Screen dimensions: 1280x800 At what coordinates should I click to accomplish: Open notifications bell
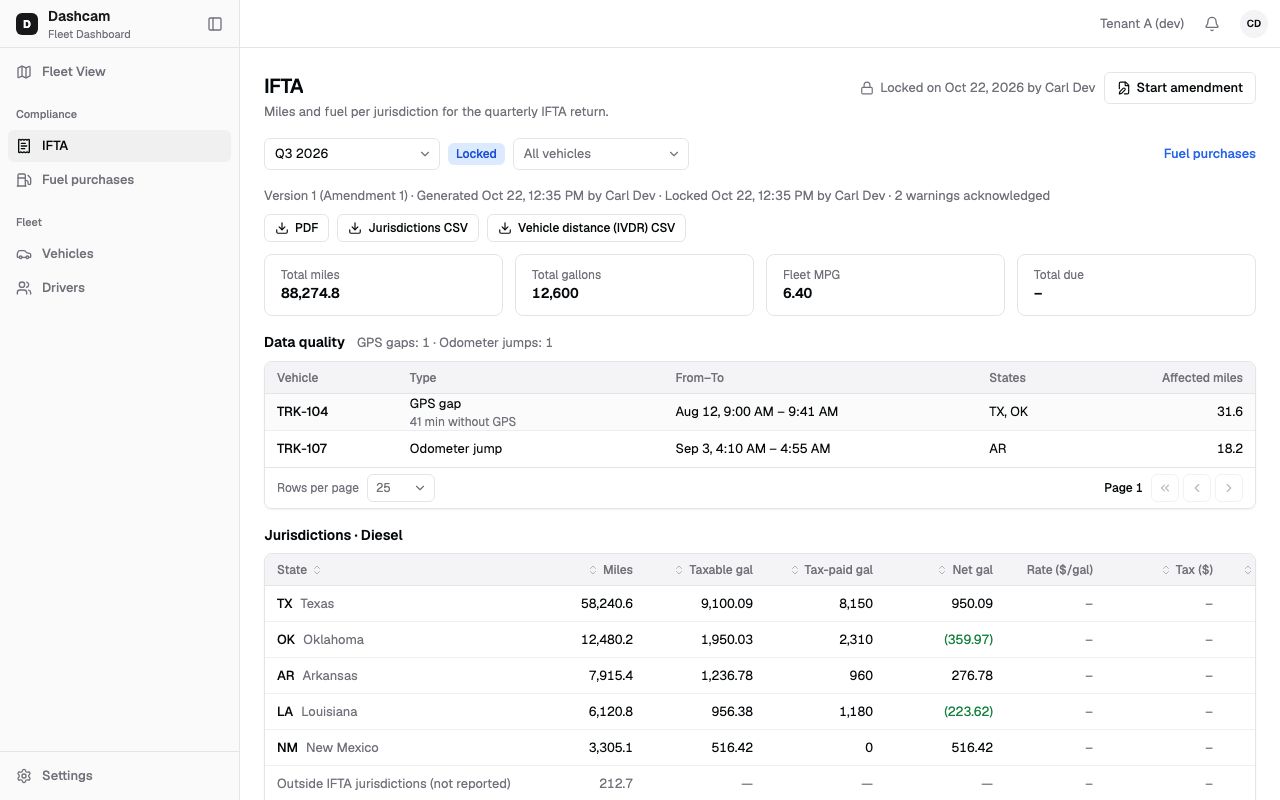[1212, 24]
